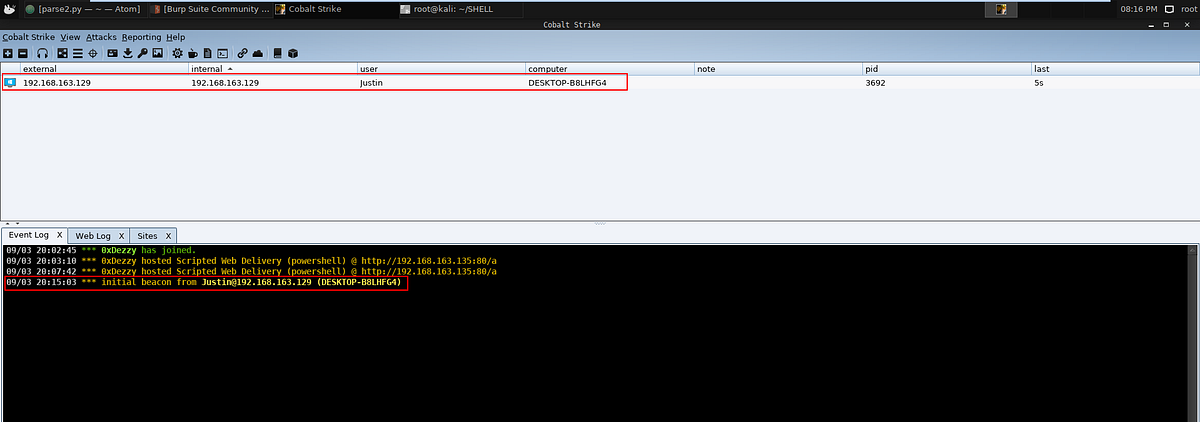The image size is (1200, 422).
Task: Host a file using the chain-link icon
Action: (242, 53)
